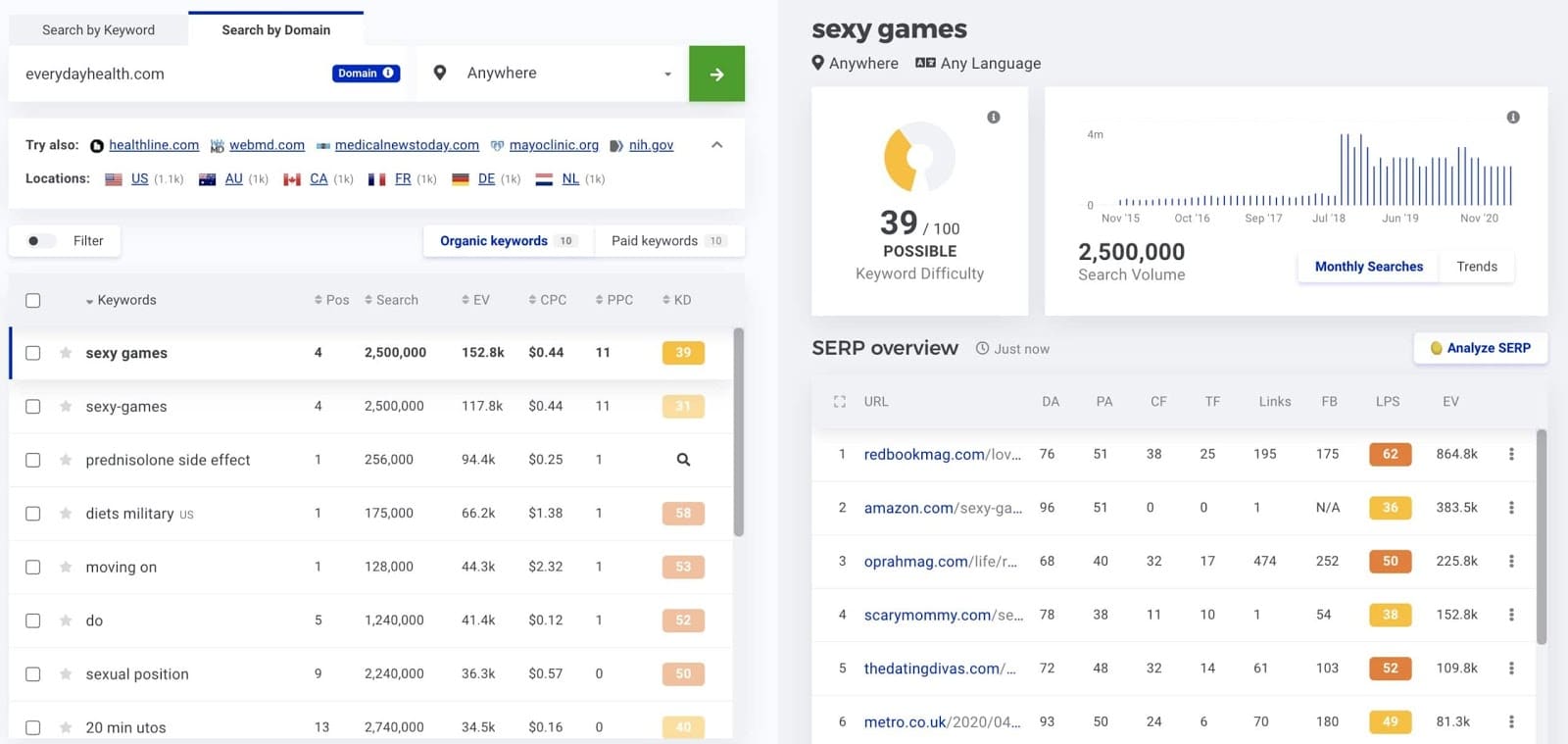Open more options for metro.co.uk result
Image resolution: width=1568 pixels, height=744 pixels.
click(x=1511, y=721)
